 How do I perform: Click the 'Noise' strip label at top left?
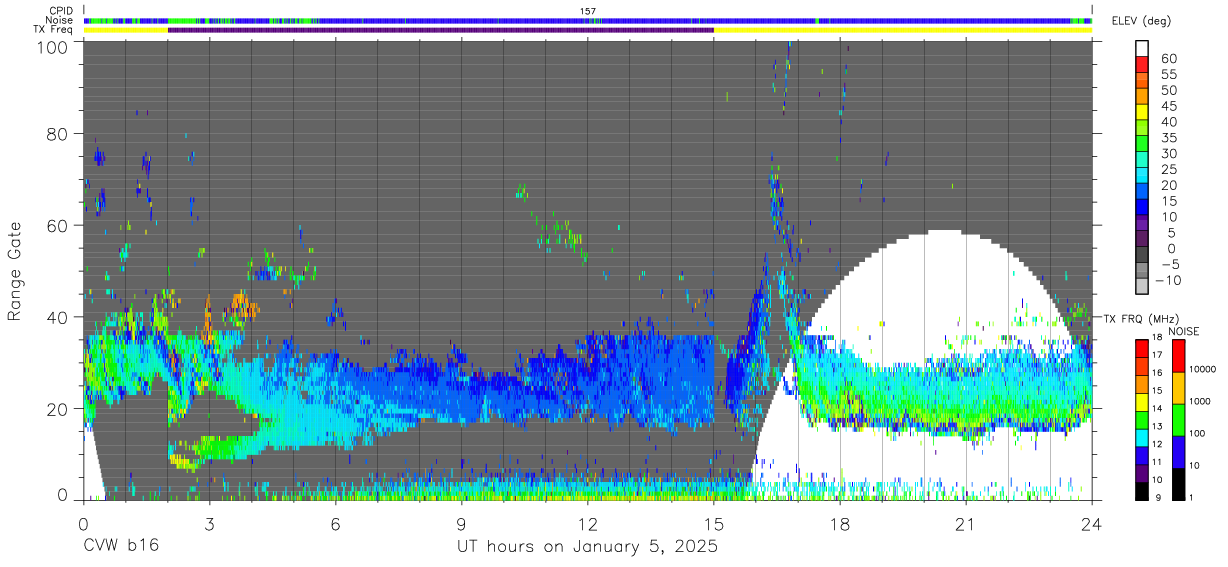click(x=60, y=20)
